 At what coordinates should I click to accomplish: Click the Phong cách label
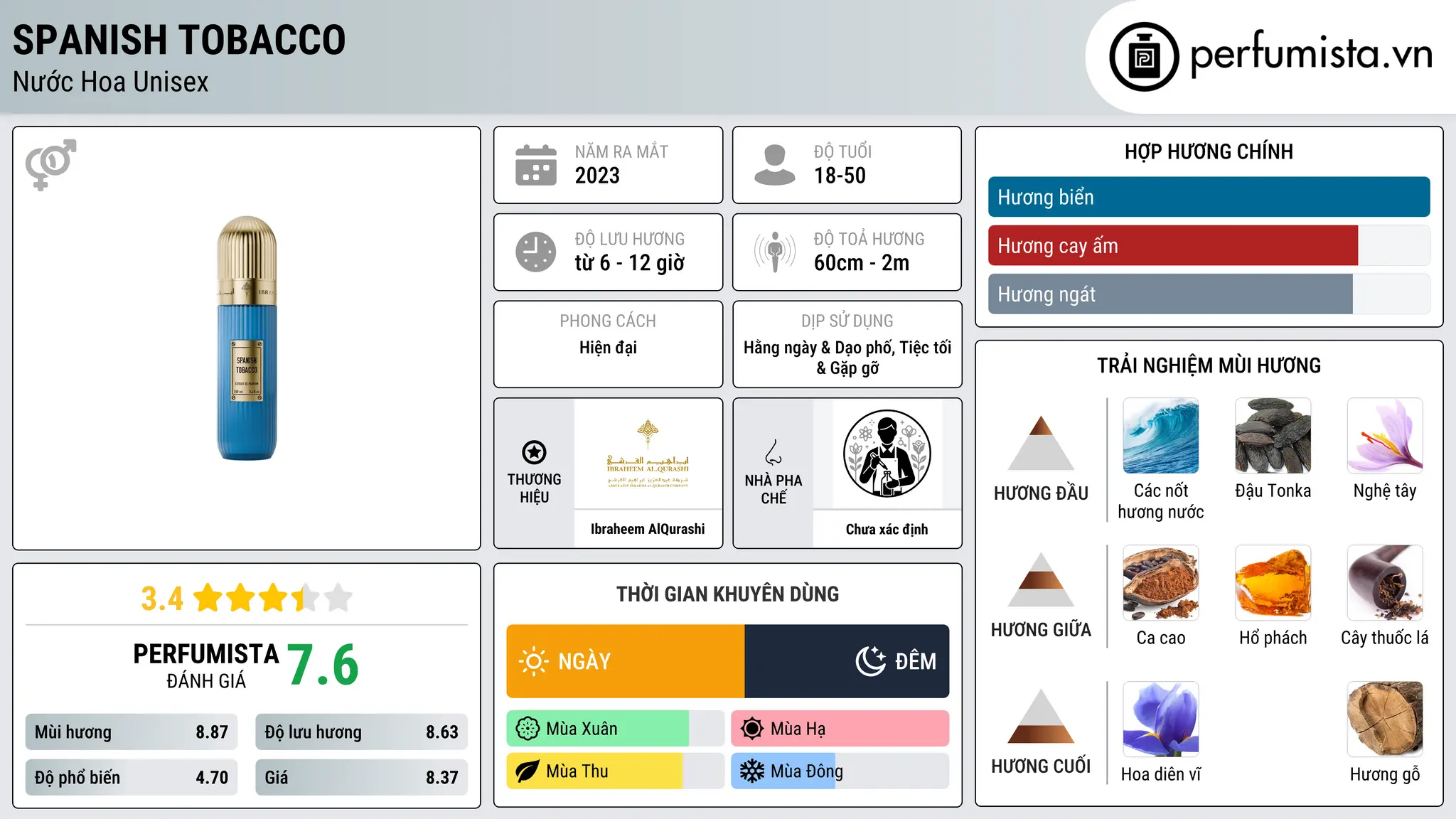tap(608, 321)
